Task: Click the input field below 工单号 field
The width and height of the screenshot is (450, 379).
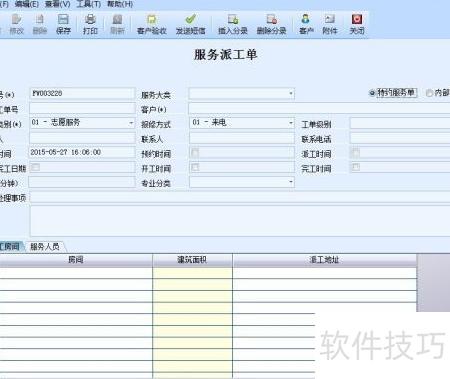Action: (82, 138)
